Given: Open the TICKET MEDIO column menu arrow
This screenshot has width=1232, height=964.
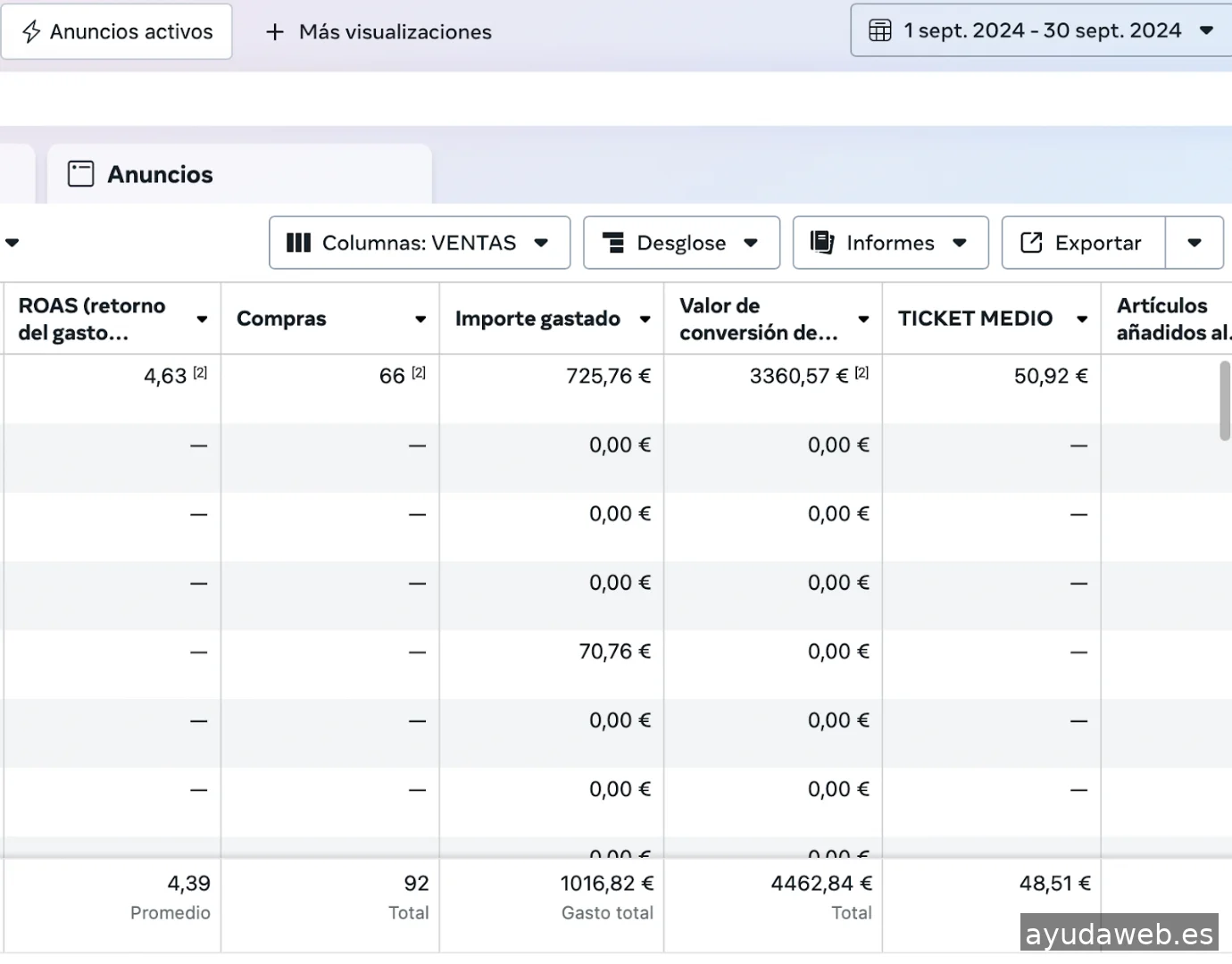Looking at the screenshot, I should point(1082,320).
